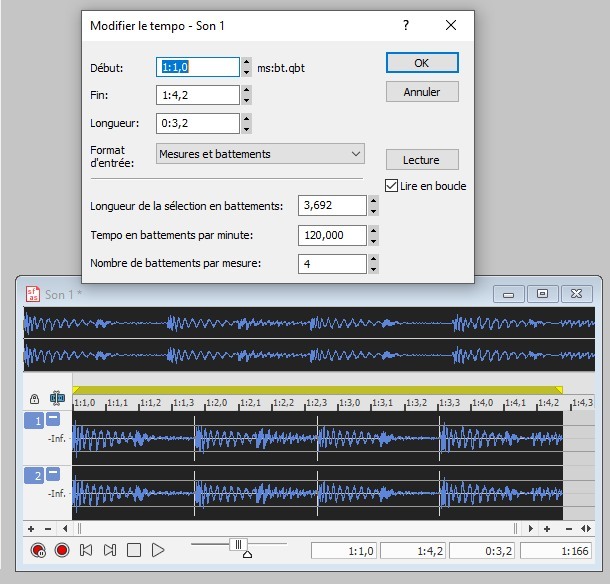610x584 pixels.
Task: Go to start with the rewind icon
Action: 86,549
